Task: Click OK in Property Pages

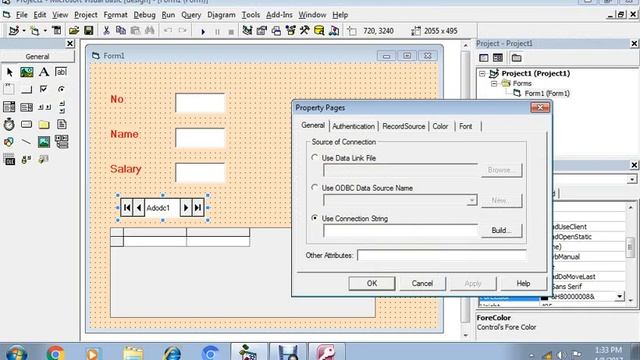Action: click(x=372, y=283)
